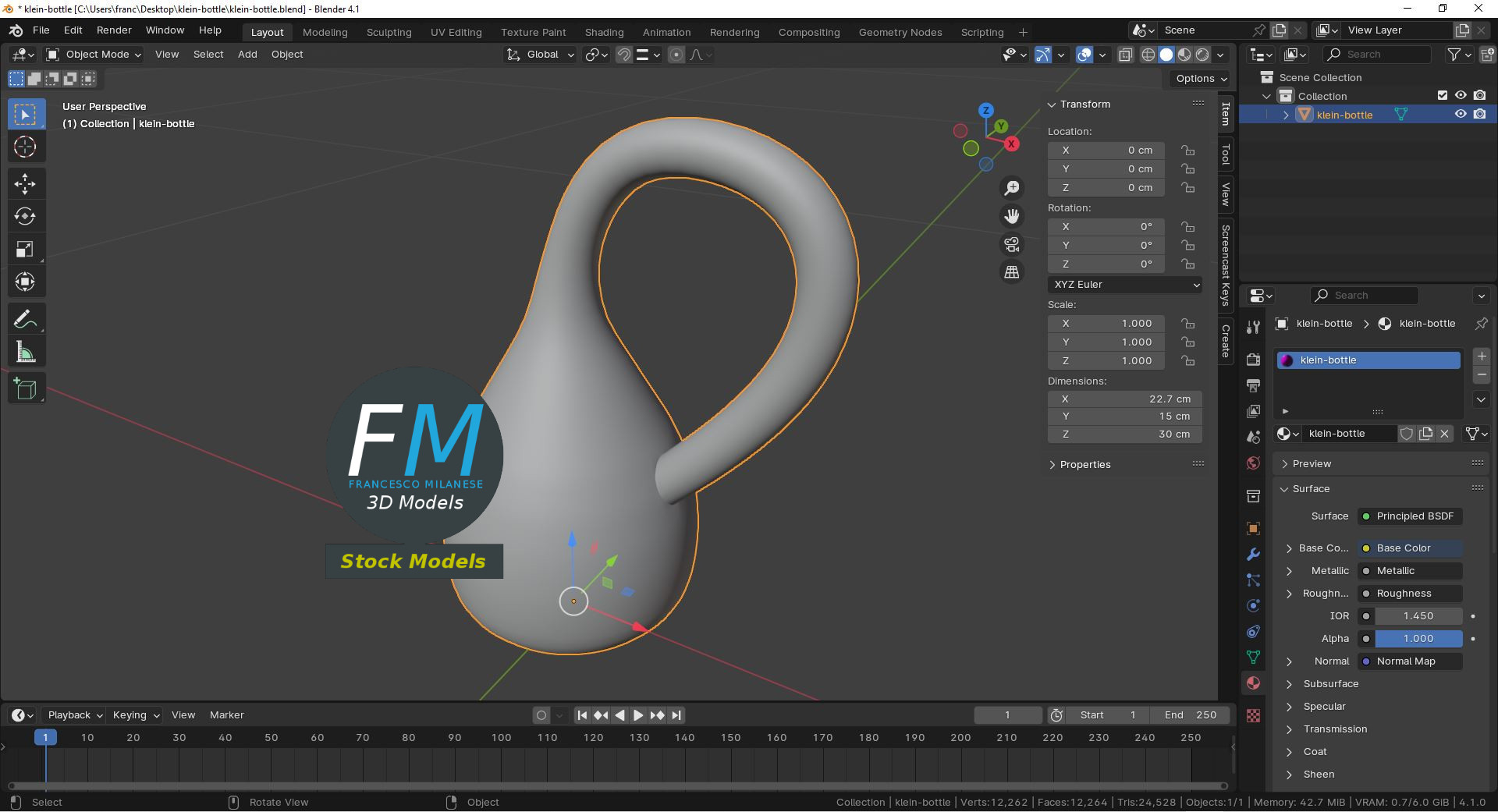Toggle X-ray display in viewport
Viewport: 1498px width, 812px height.
coord(1125,55)
